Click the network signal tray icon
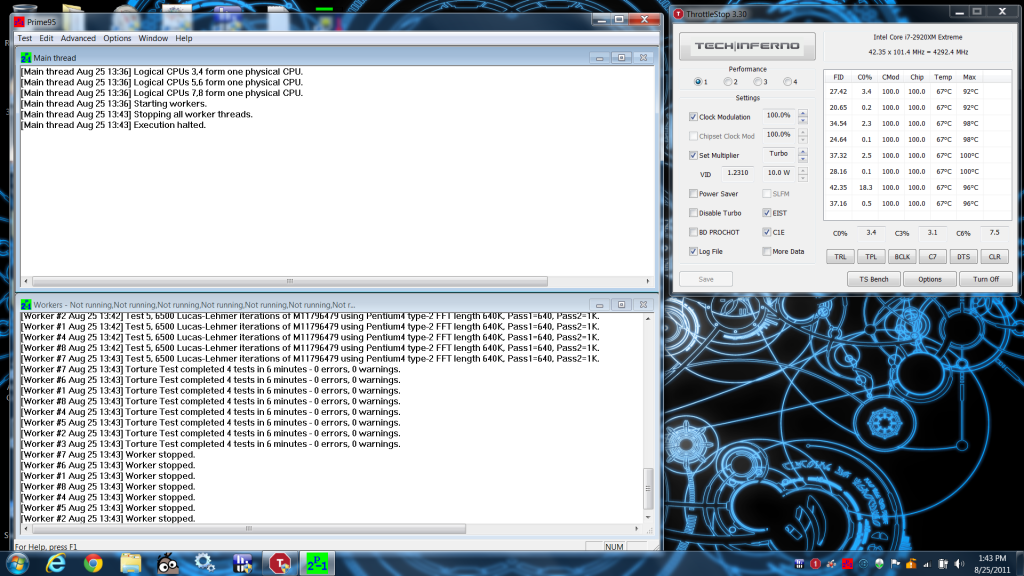The image size is (1024, 576). tap(927, 564)
